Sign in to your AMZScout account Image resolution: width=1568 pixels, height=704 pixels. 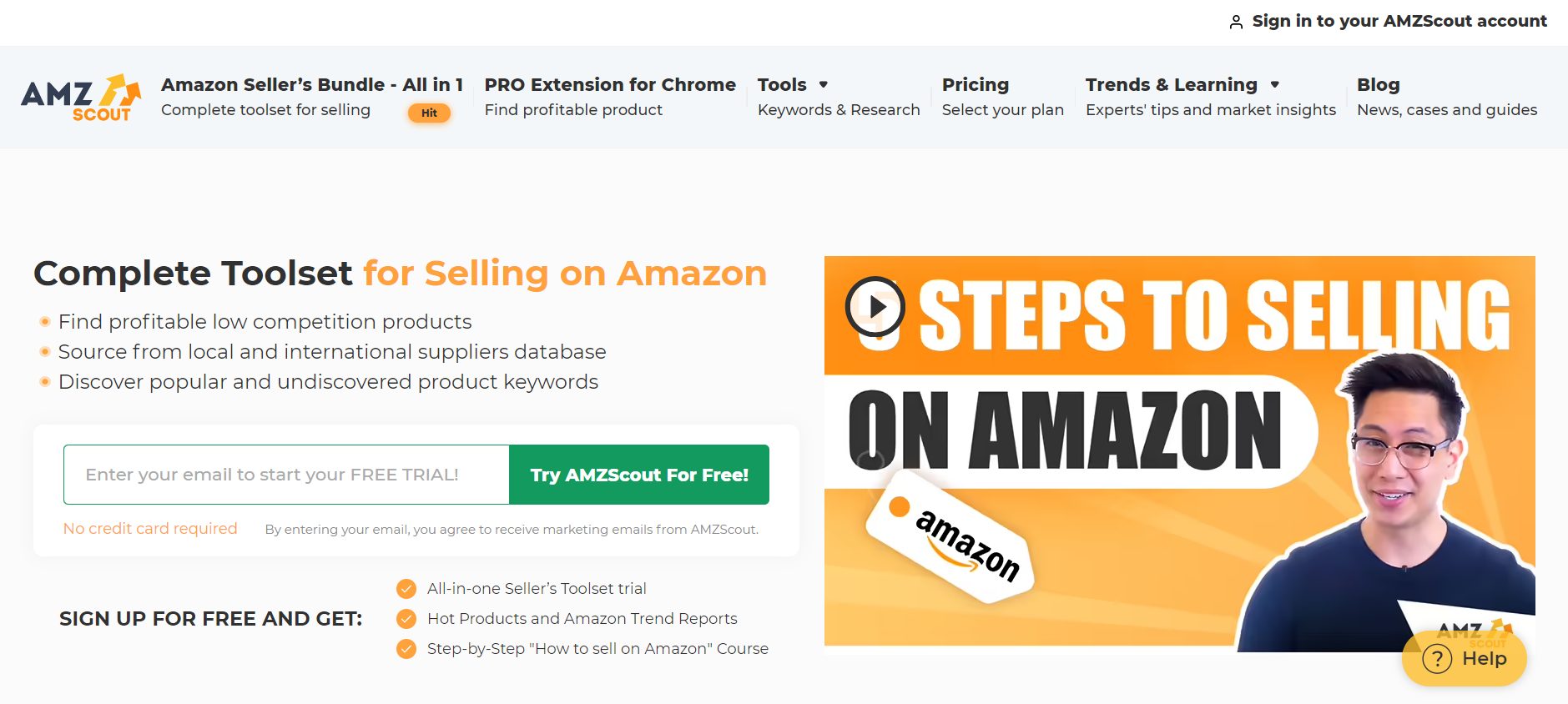pyautogui.click(x=1388, y=22)
